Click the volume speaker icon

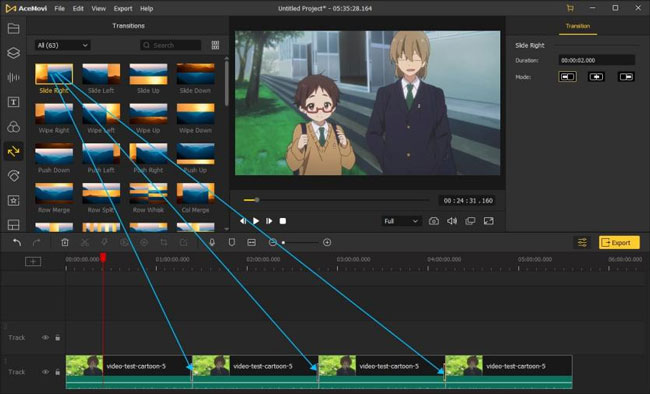click(452, 221)
